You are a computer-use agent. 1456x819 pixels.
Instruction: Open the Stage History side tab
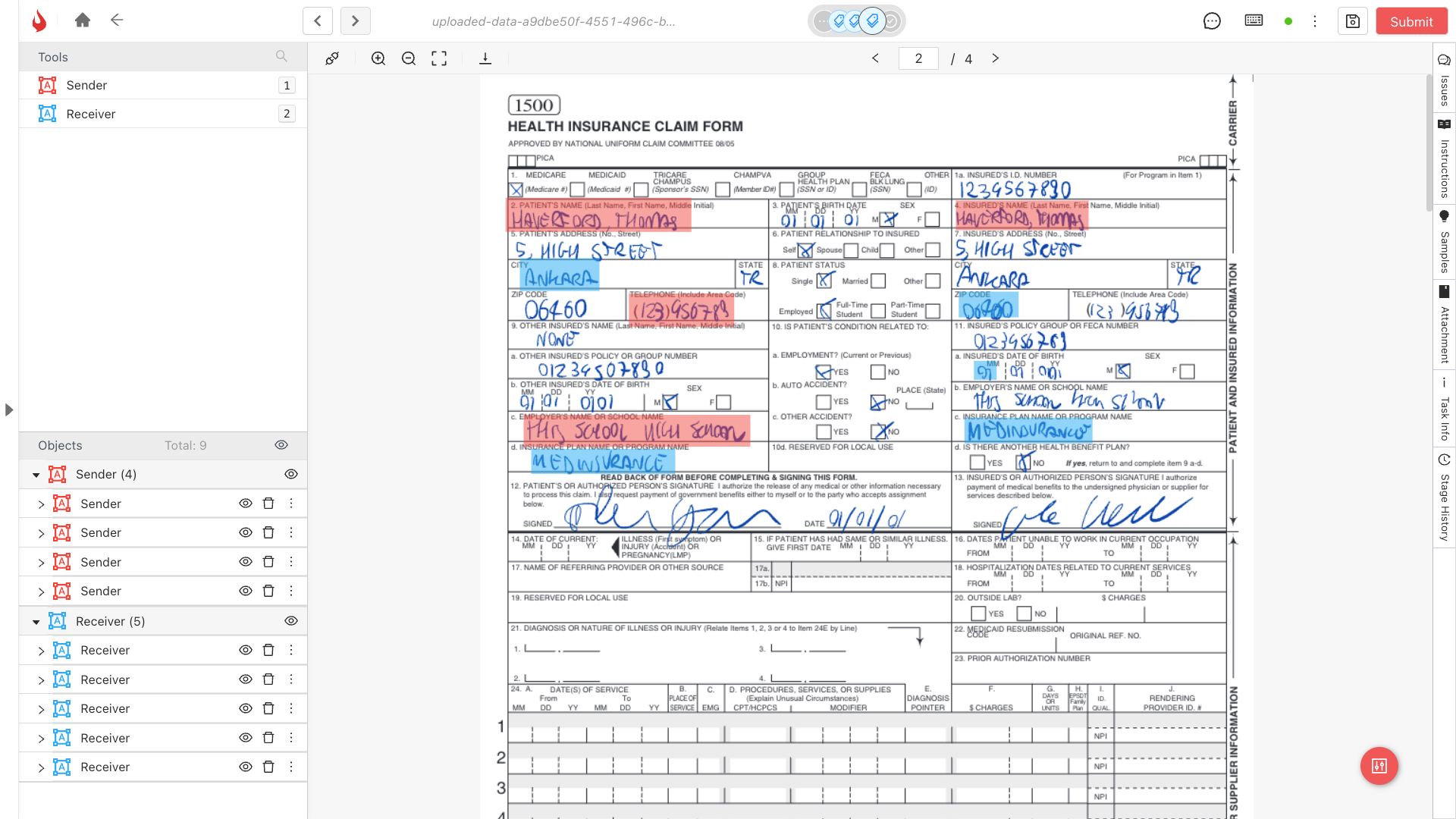pyautogui.click(x=1444, y=497)
